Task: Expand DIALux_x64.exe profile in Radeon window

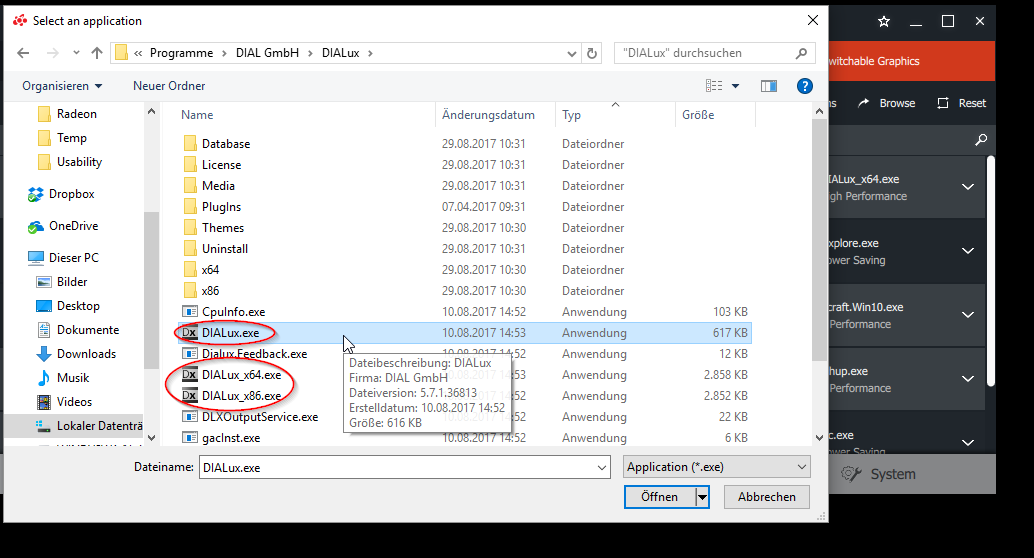Action: (x=968, y=187)
